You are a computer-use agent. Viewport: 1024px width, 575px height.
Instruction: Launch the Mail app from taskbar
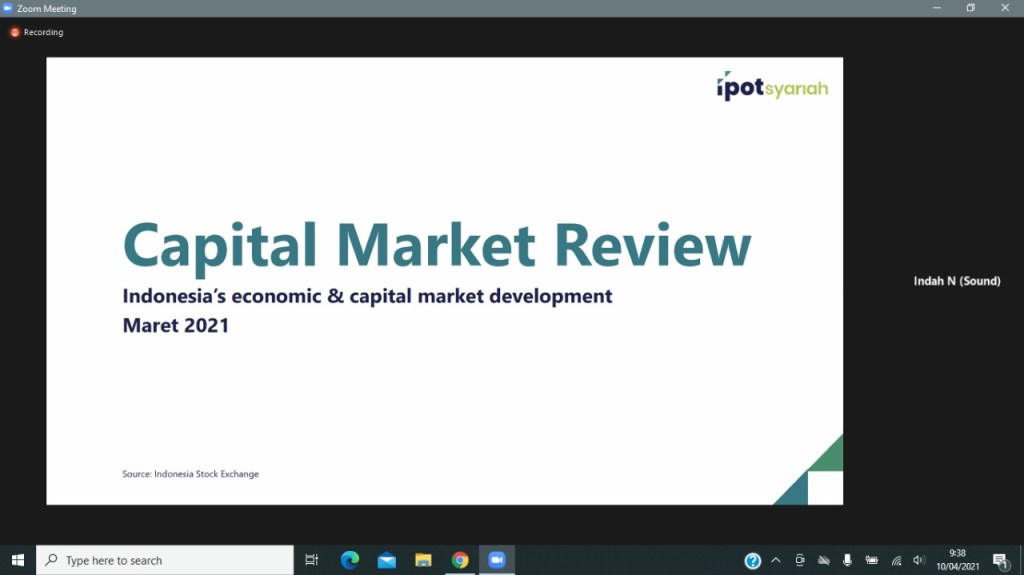pos(387,560)
